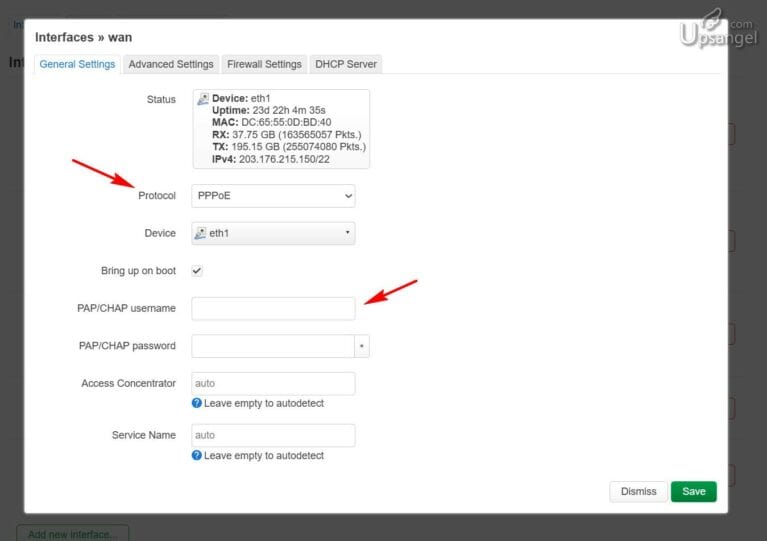Viewport: 767px width, 541px height.
Task: Select the DHCP Server tab
Action: click(346, 64)
